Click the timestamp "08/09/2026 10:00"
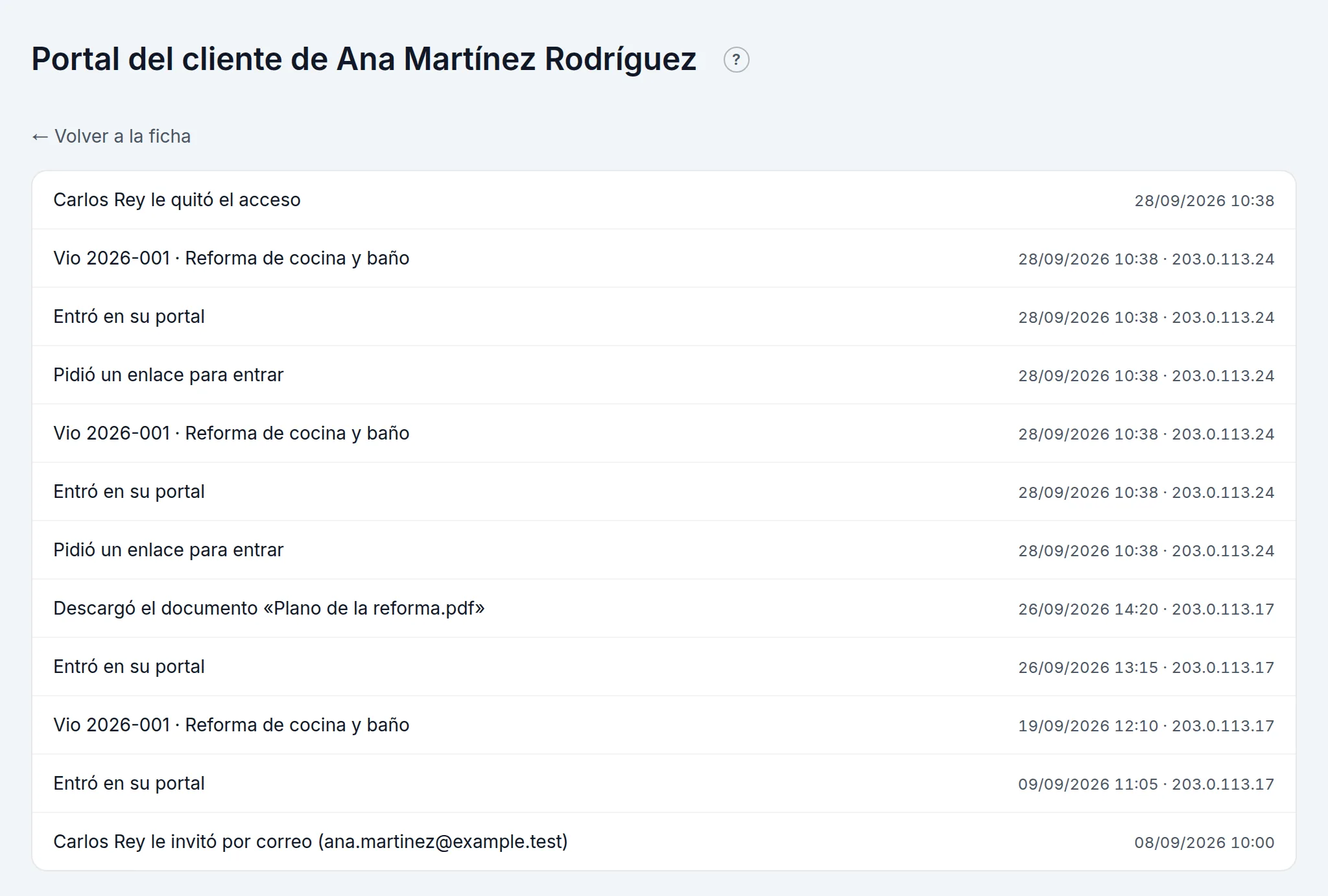 coord(1204,842)
